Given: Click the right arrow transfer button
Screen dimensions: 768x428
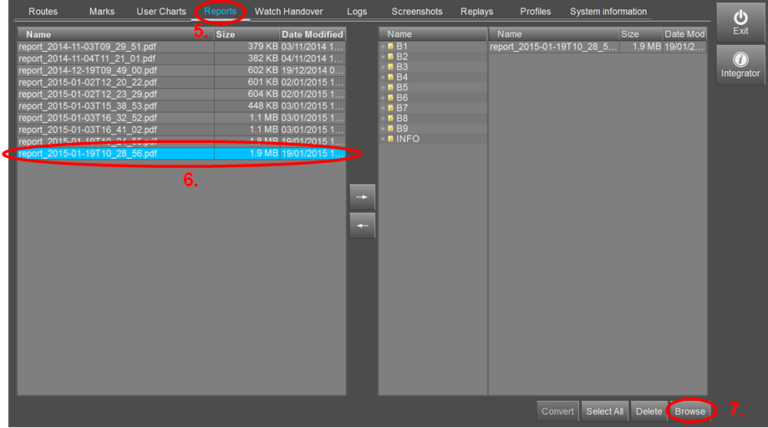Looking at the screenshot, I should 362,197.
